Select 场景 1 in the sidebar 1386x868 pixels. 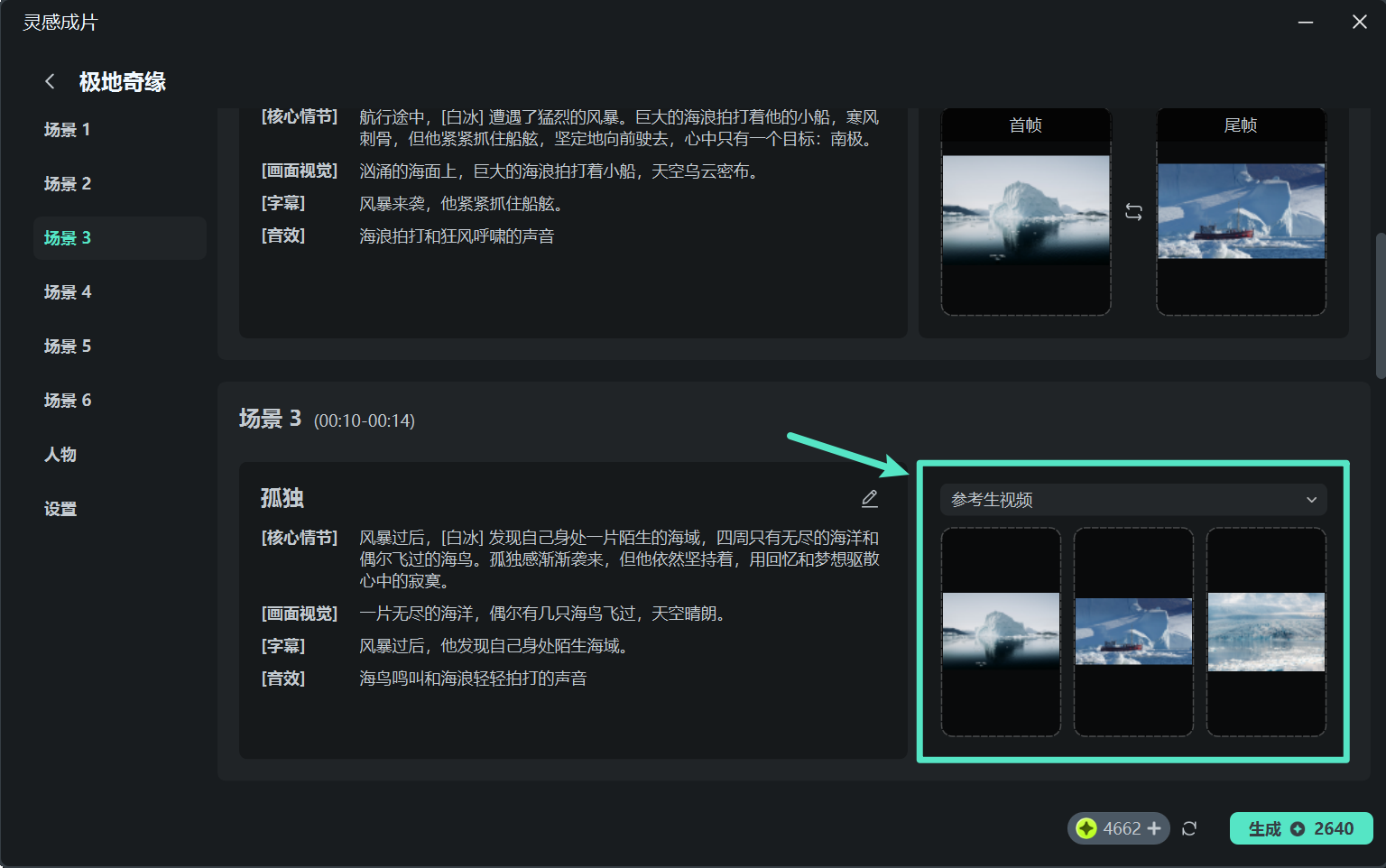(x=68, y=129)
